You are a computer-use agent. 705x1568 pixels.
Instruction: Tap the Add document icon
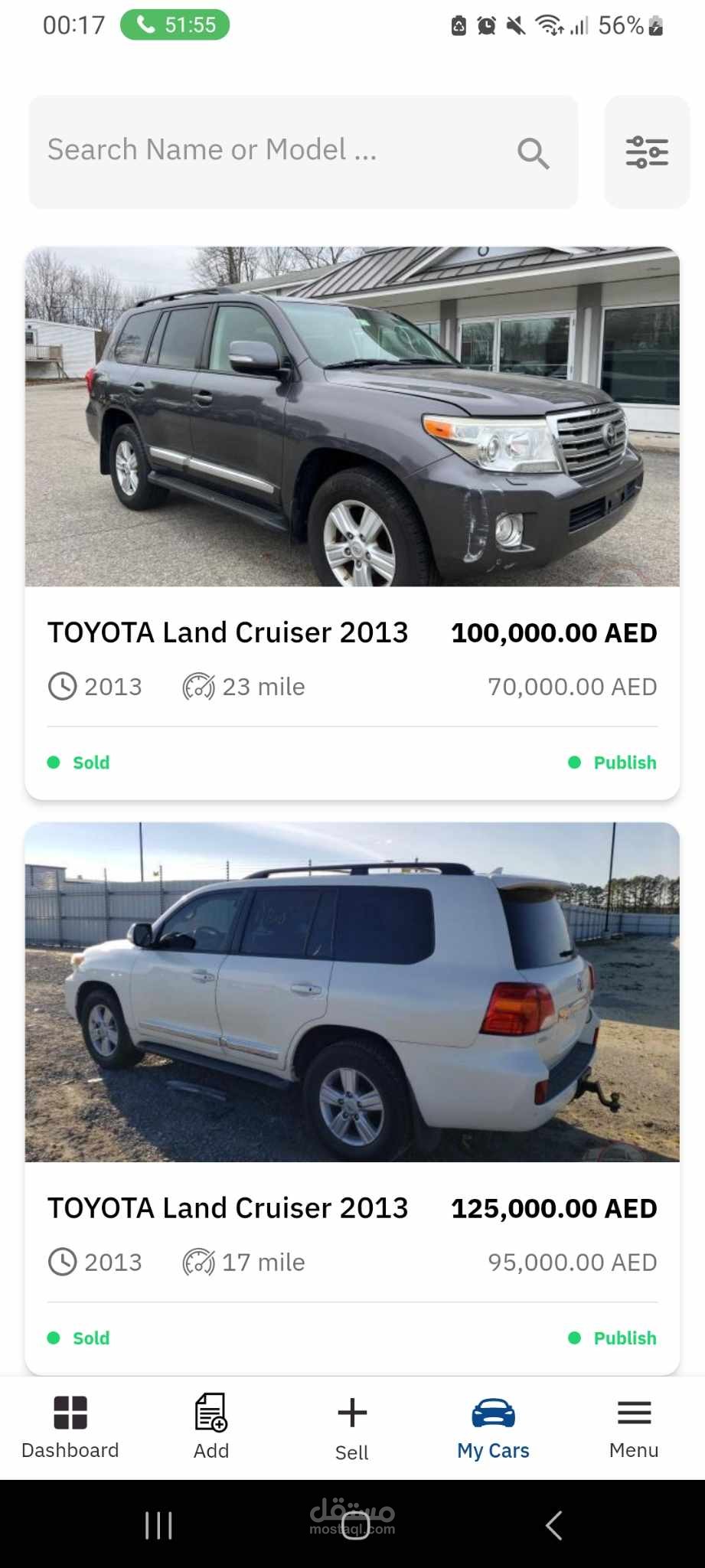pyautogui.click(x=211, y=1413)
